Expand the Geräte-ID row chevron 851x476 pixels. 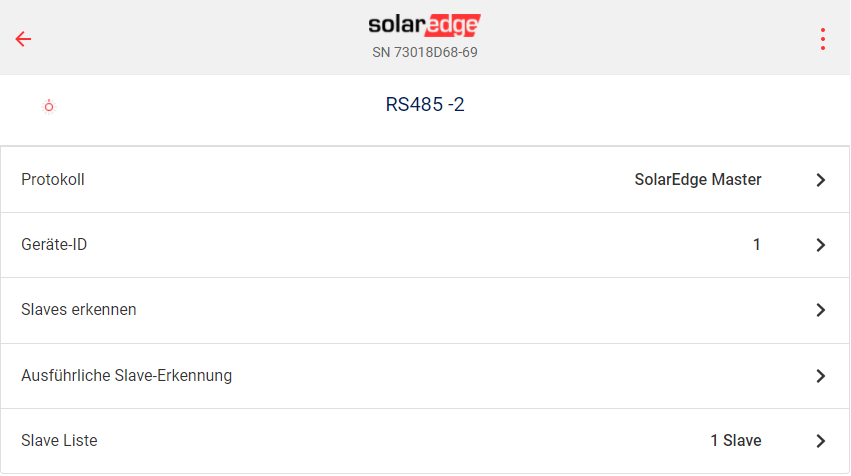click(x=820, y=245)
